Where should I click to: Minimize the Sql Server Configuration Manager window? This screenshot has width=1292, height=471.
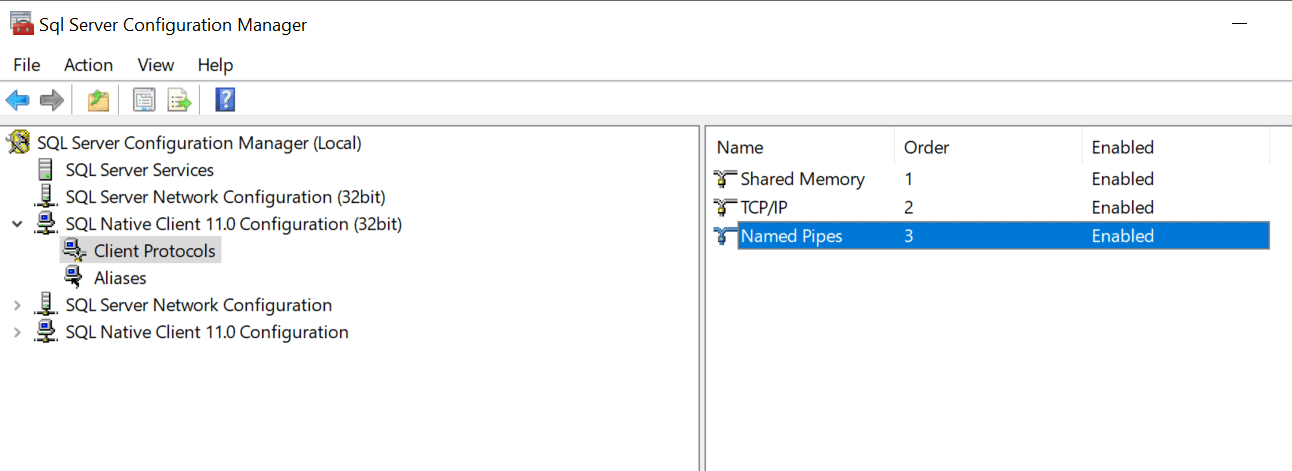[x=1239, y=24]
